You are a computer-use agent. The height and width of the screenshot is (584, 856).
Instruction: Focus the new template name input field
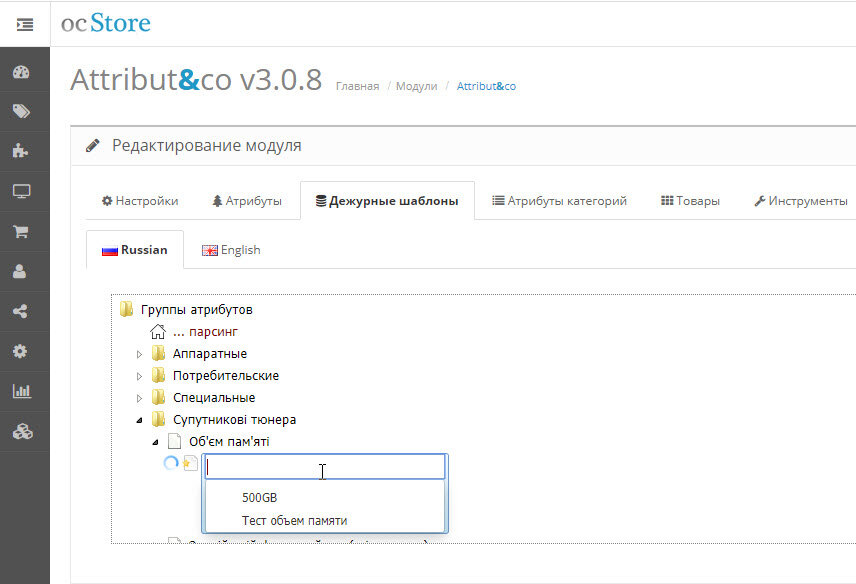pyautogui.click(x=325, y=467)
